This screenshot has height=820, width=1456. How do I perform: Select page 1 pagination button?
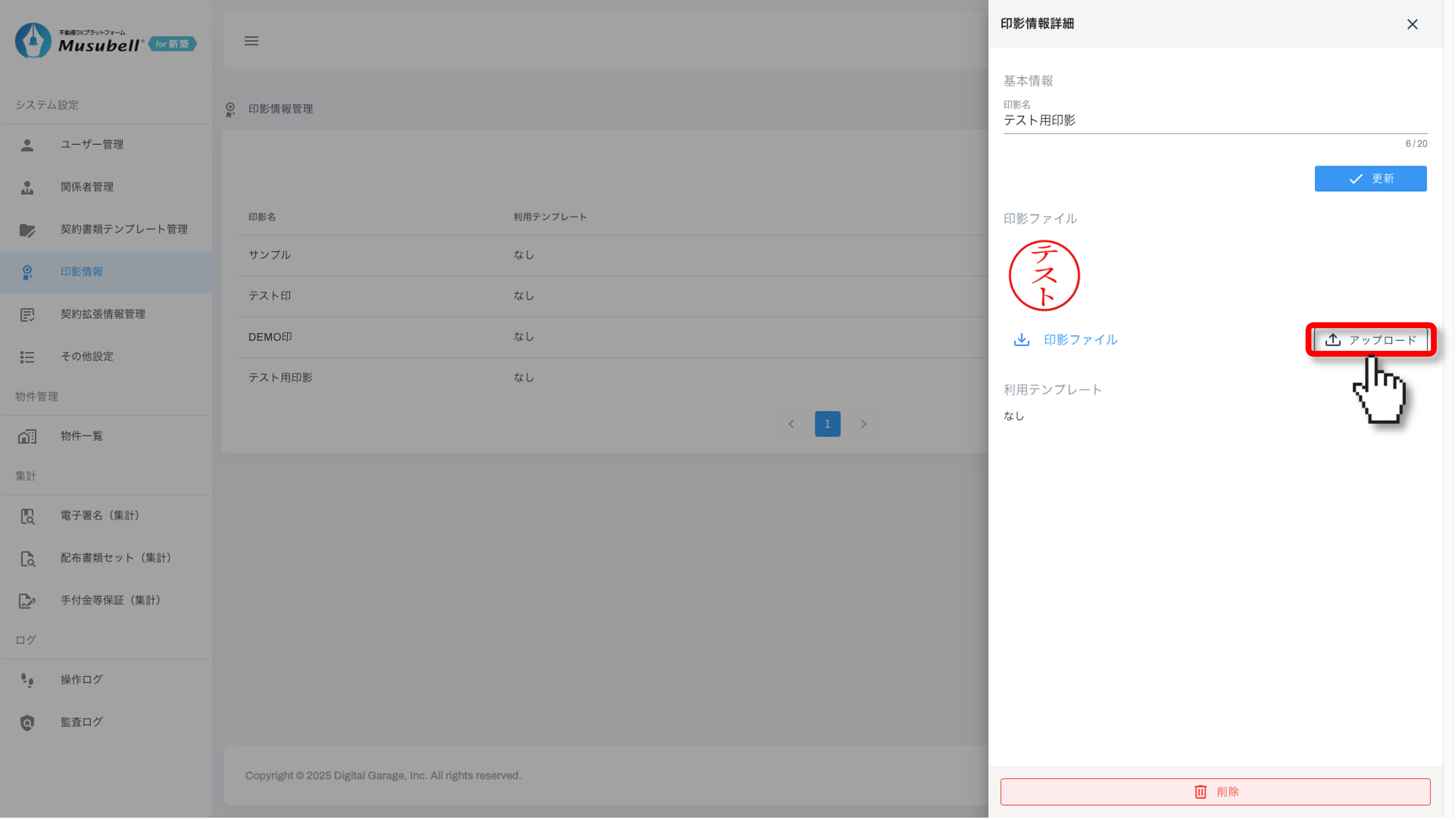827,424
